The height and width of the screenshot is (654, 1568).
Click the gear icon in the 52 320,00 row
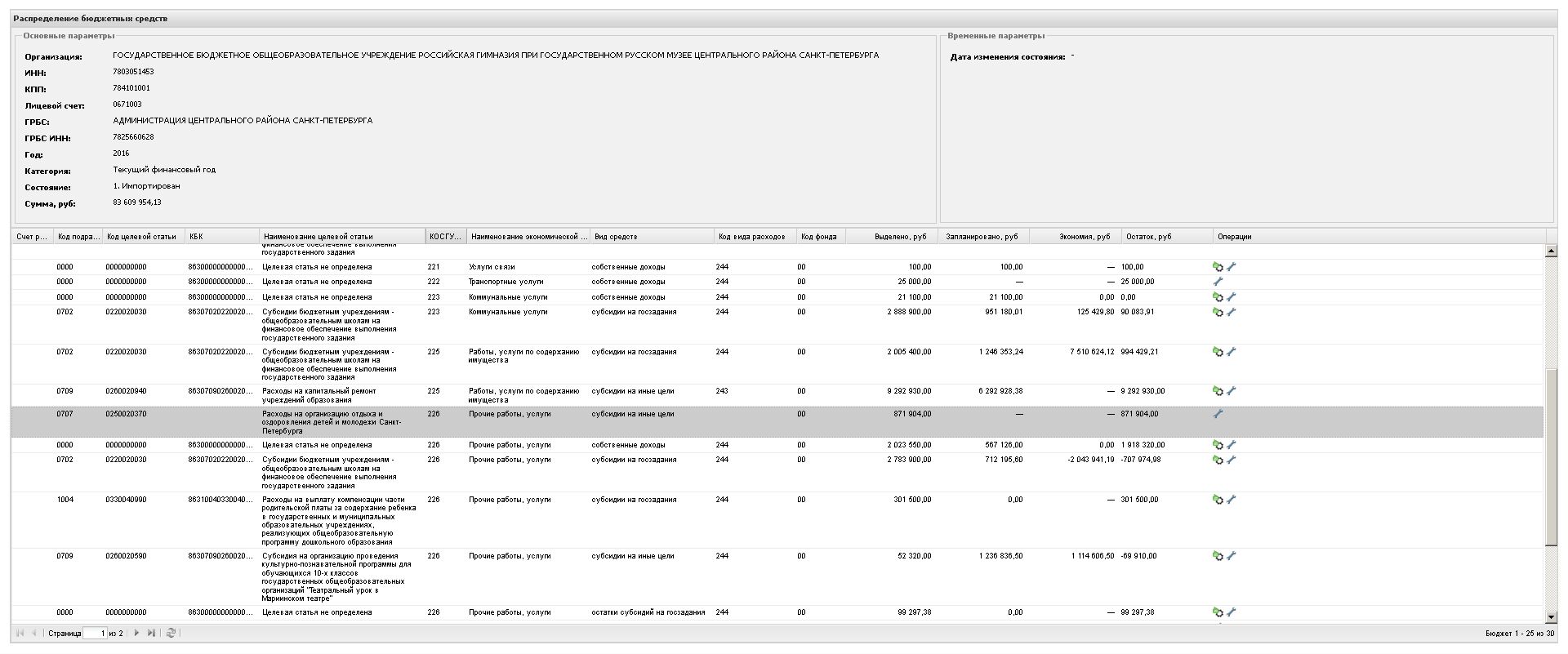1218,556
